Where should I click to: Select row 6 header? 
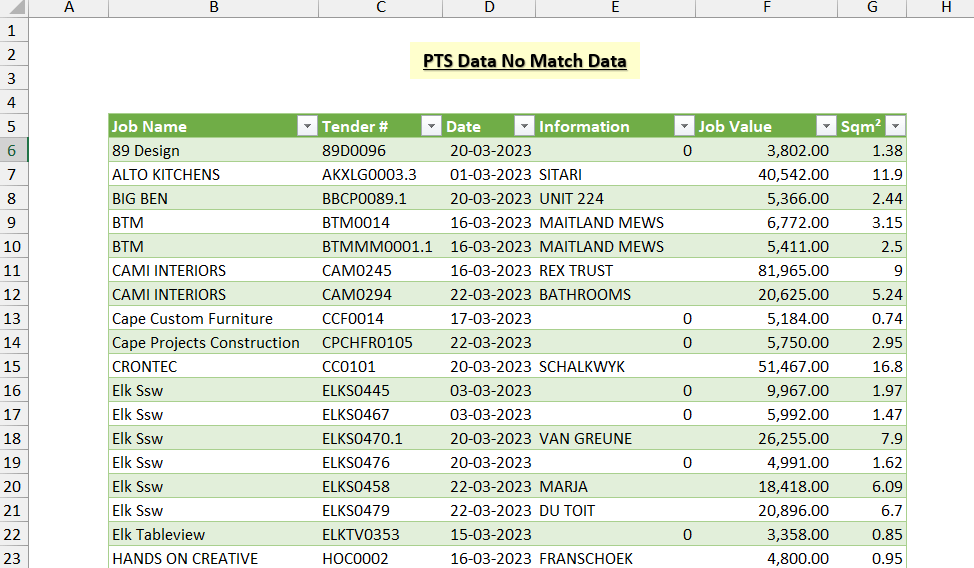(x=14, y=150)
